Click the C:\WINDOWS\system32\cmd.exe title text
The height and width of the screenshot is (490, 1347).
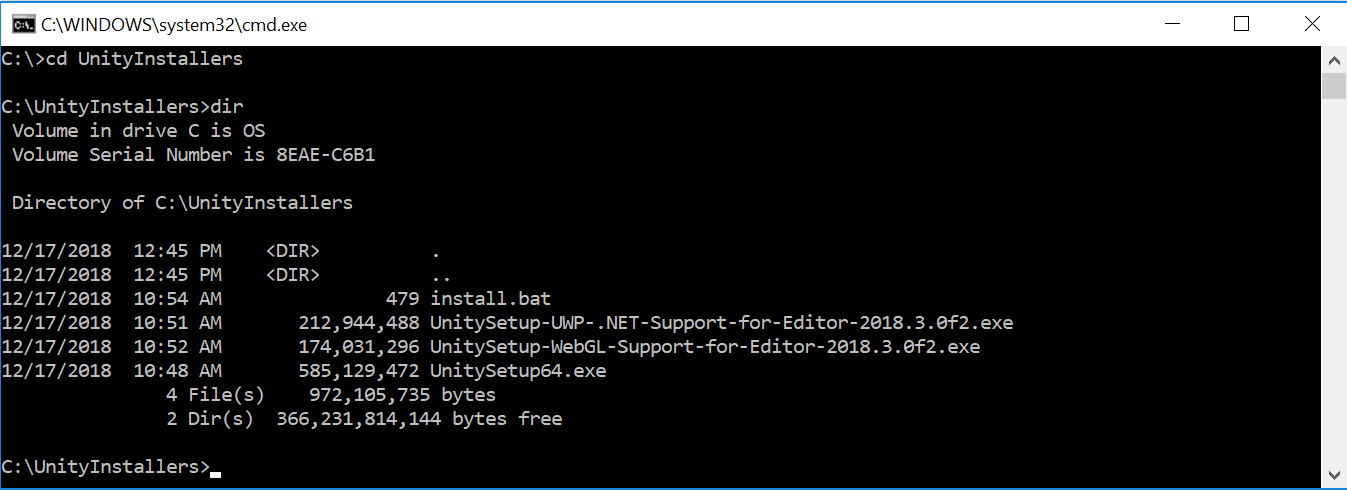coord(174,25)
